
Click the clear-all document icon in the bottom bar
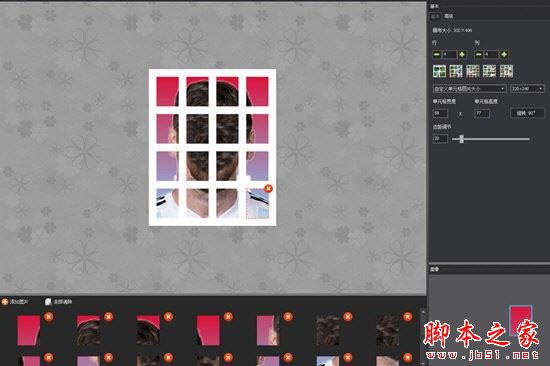(48, 301)
